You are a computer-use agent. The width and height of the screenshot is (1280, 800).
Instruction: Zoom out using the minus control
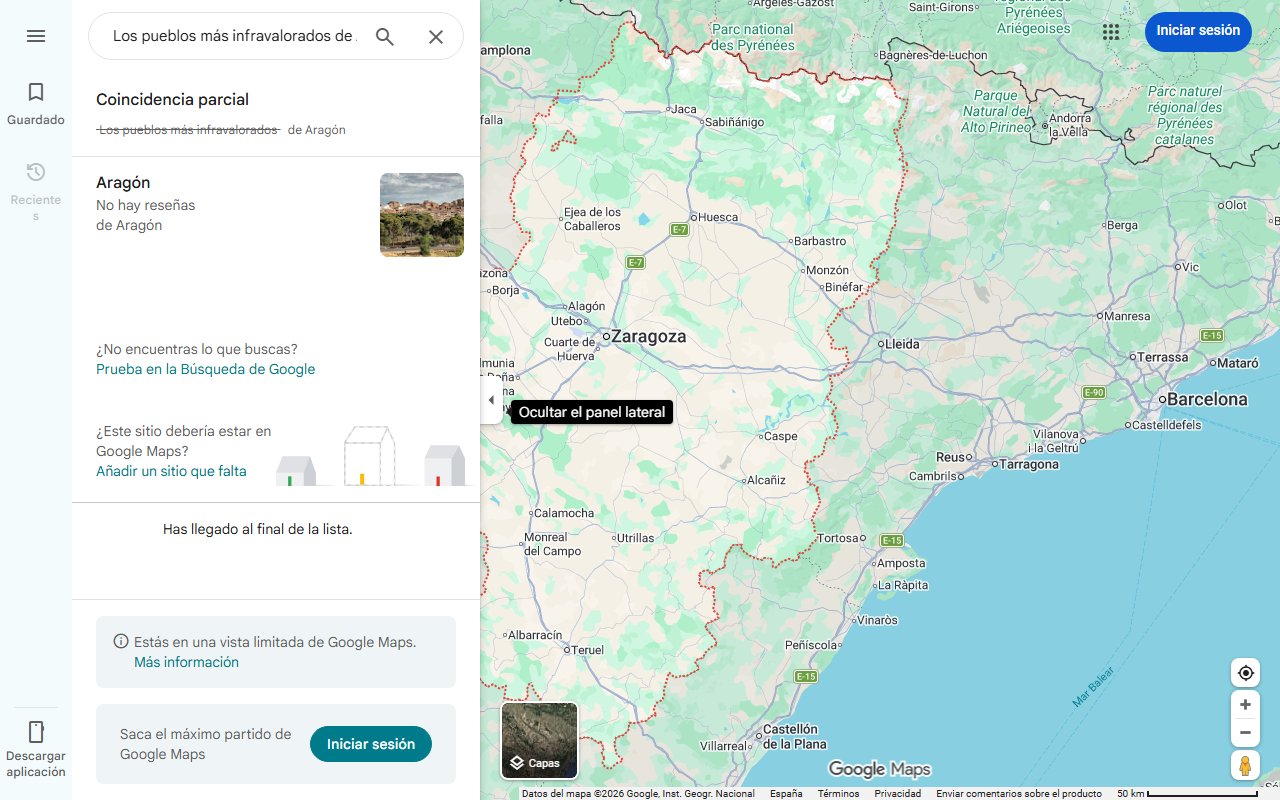click(x=1245, y=732)
